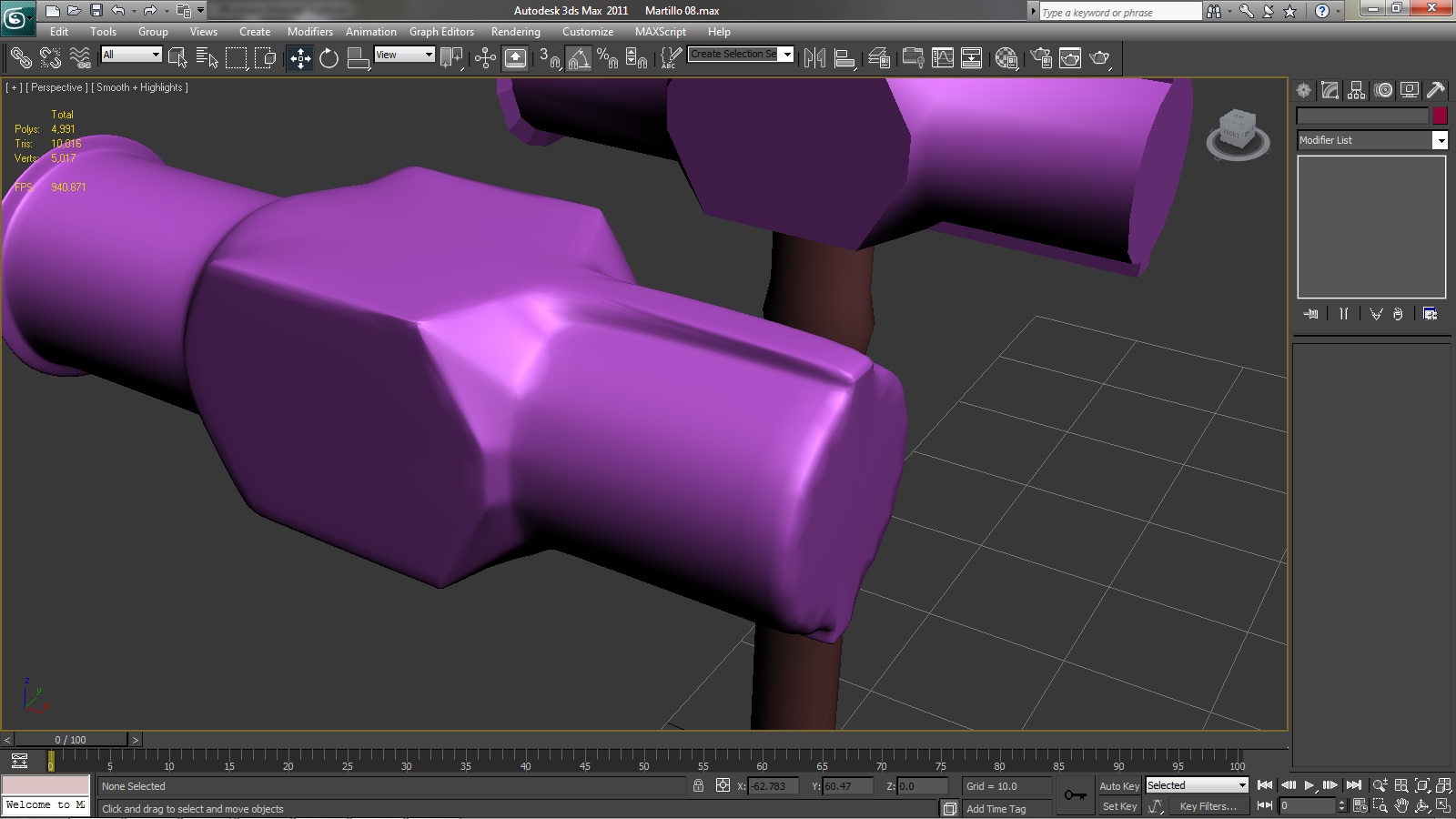The height and width of the screenshot is (819, 1456).
Task: Open the Curve Editor
Action: pyautogui.click(x=943, y=58)
